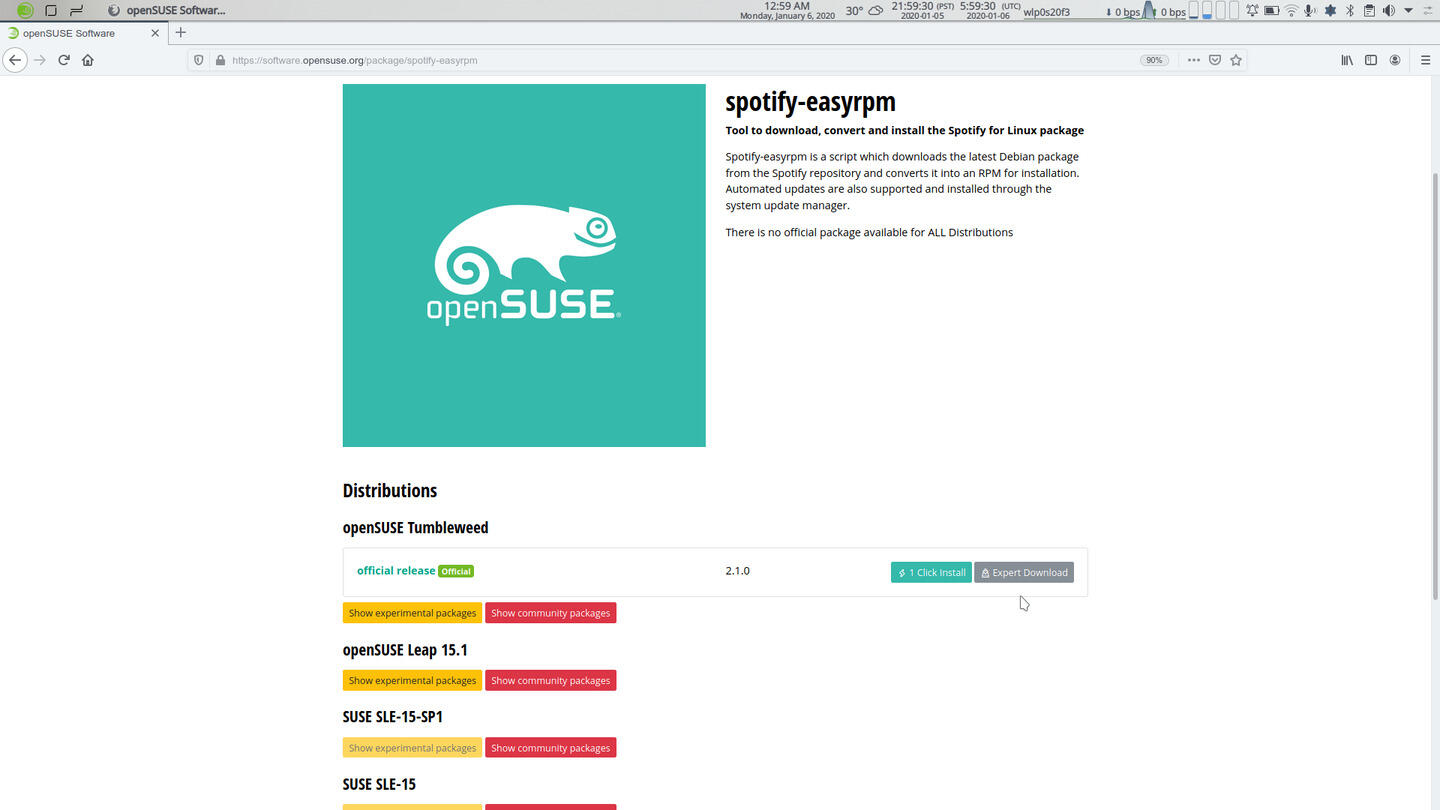Show community packages for openSUSE Tumbleweed

pyautogui.click(x=550, y=613)
